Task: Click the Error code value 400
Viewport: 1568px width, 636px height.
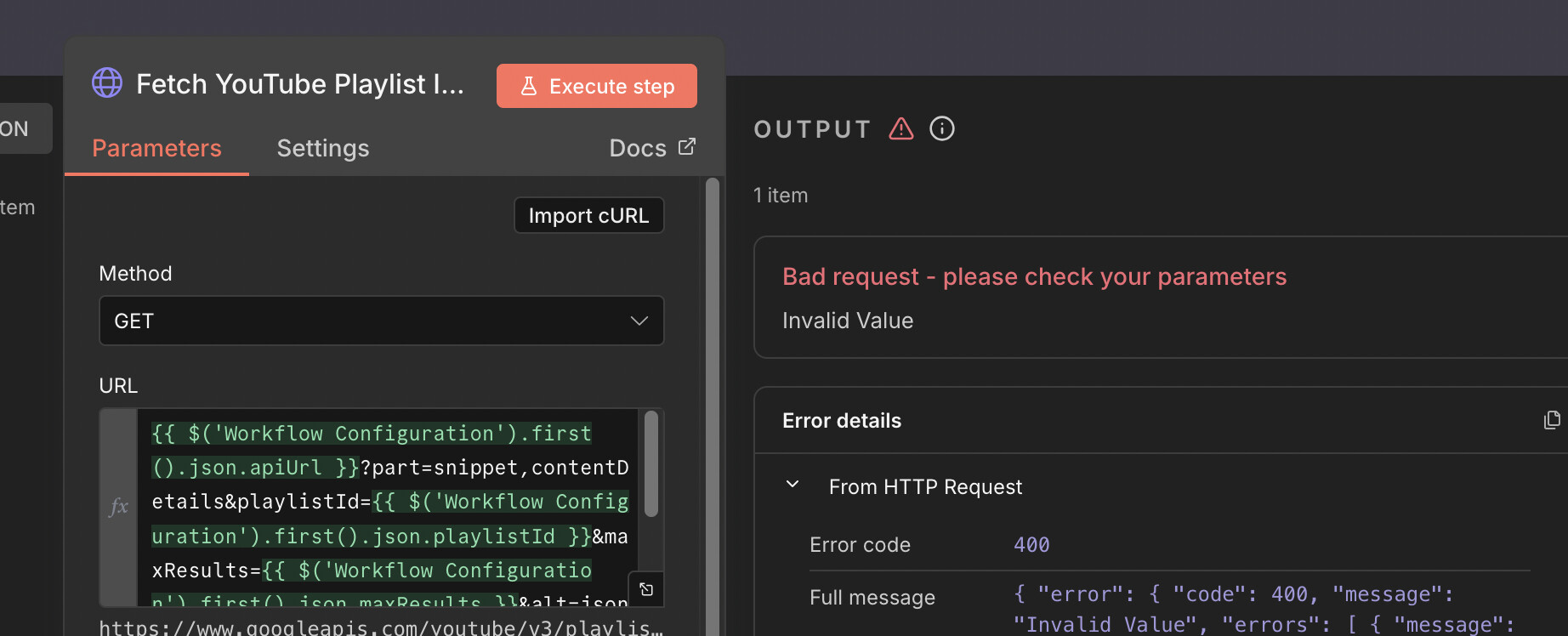Action: click(x=1031, y=545)
